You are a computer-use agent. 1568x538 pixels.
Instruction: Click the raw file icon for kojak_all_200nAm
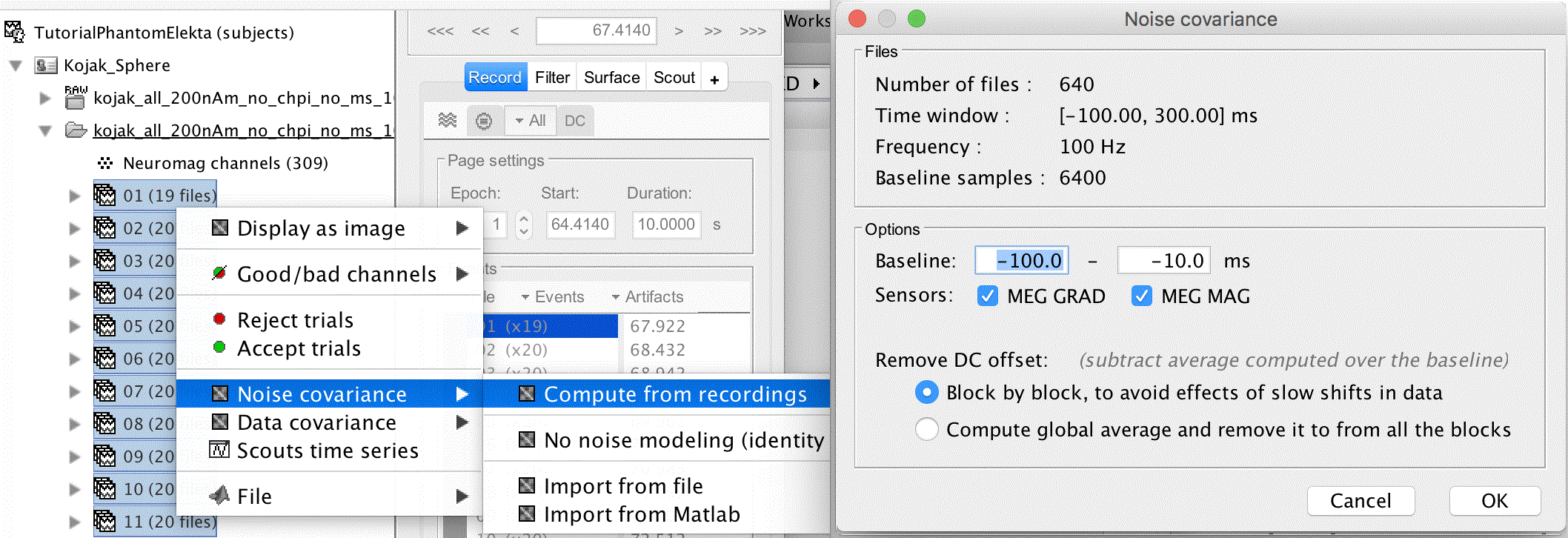[75, 97]
